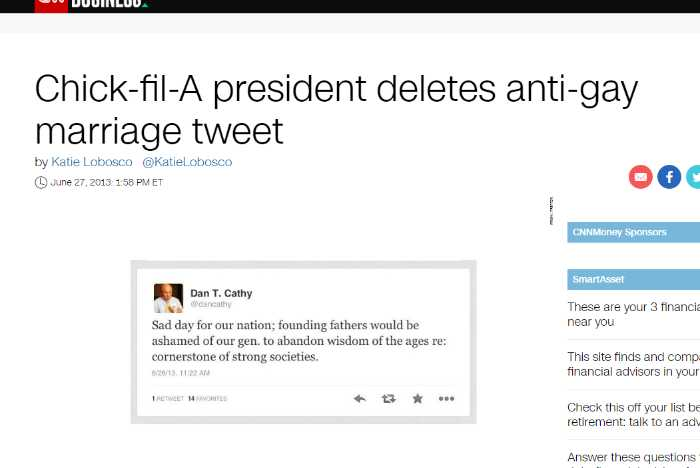700x468 pixels.
Task: Click the Dan T. Cathy name
Action: pos(221,293)
